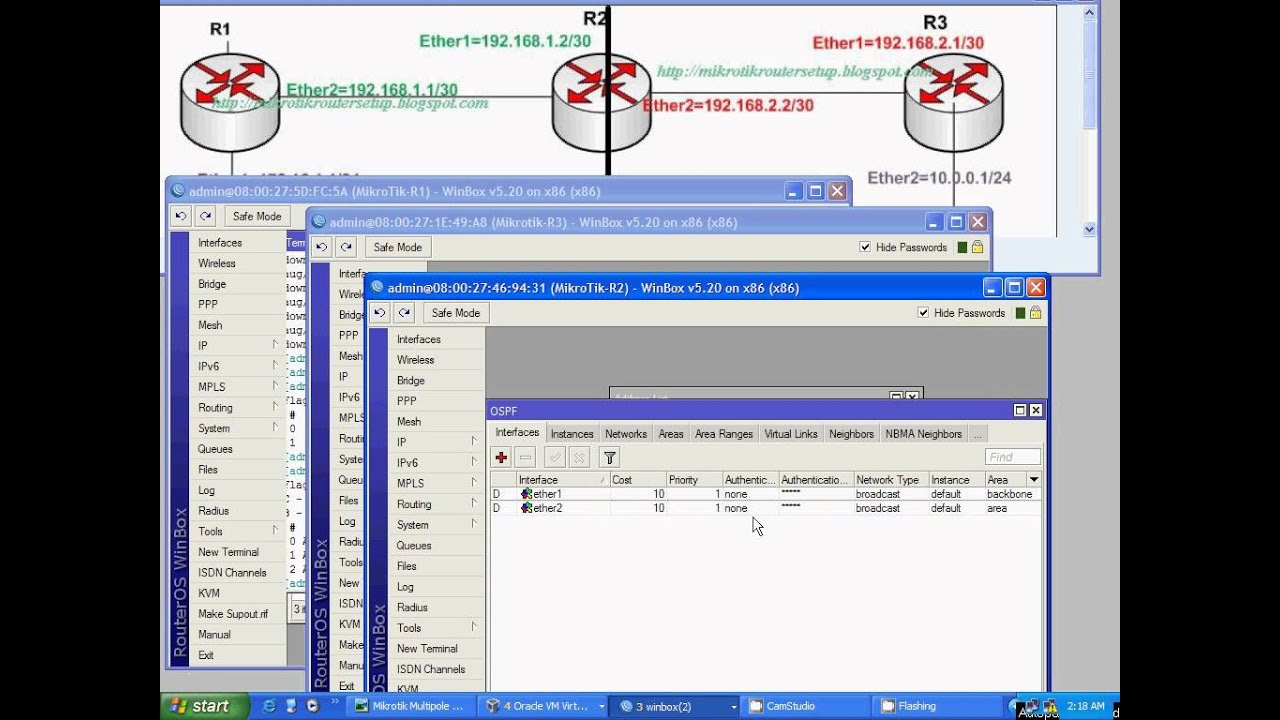The width and height of the screenshot is (1280, 720).
Task: Switch to the Instances tab in OSPF
Action: pyautogui.click(x=572, y=434)
